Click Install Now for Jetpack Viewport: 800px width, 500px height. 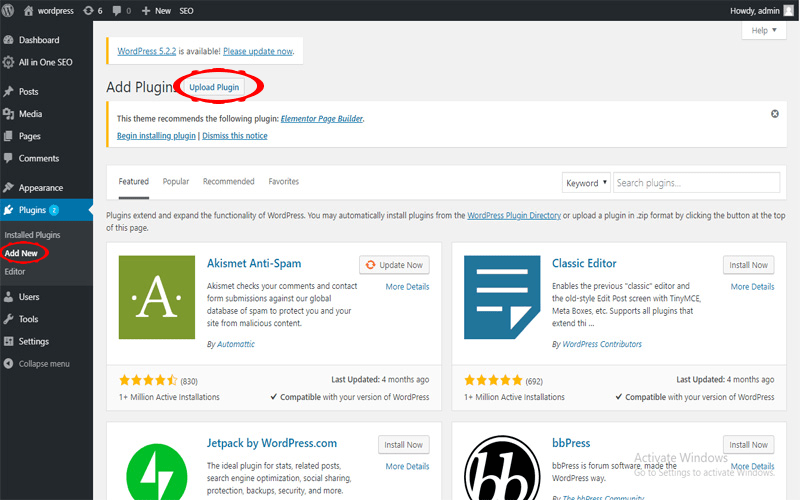[404, 445]
